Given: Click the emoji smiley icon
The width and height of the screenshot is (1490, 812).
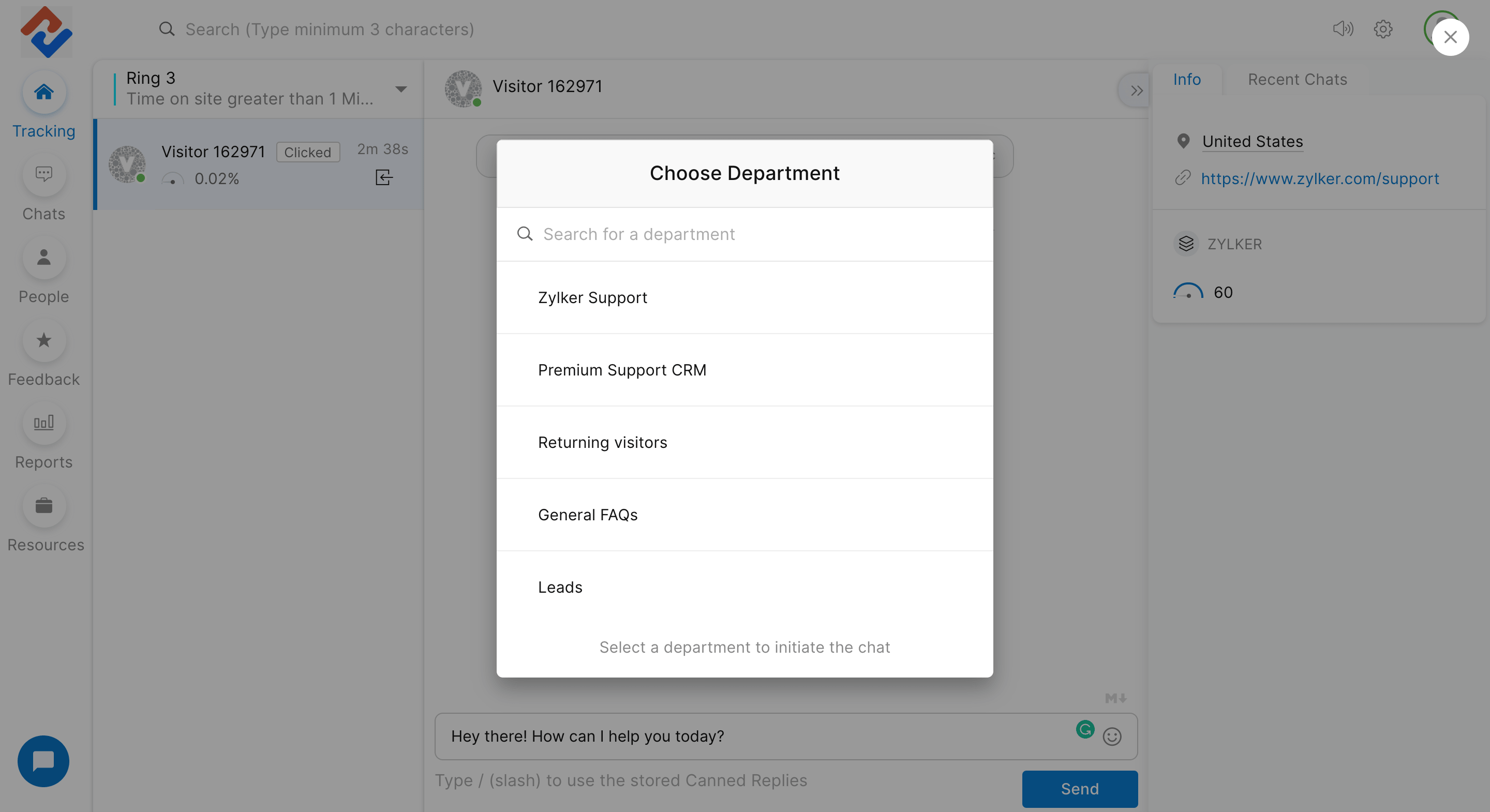Looking at the screenshot, I should (x=1112, y=736).
